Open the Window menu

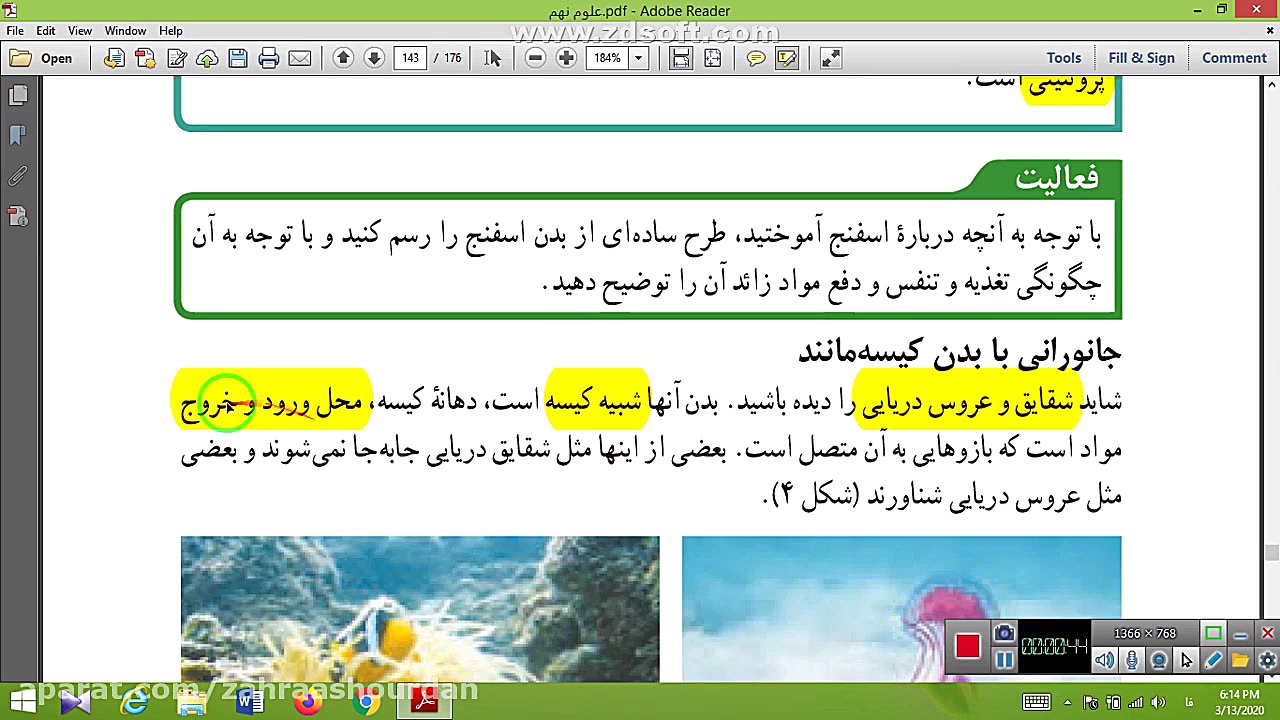[125, 30]
